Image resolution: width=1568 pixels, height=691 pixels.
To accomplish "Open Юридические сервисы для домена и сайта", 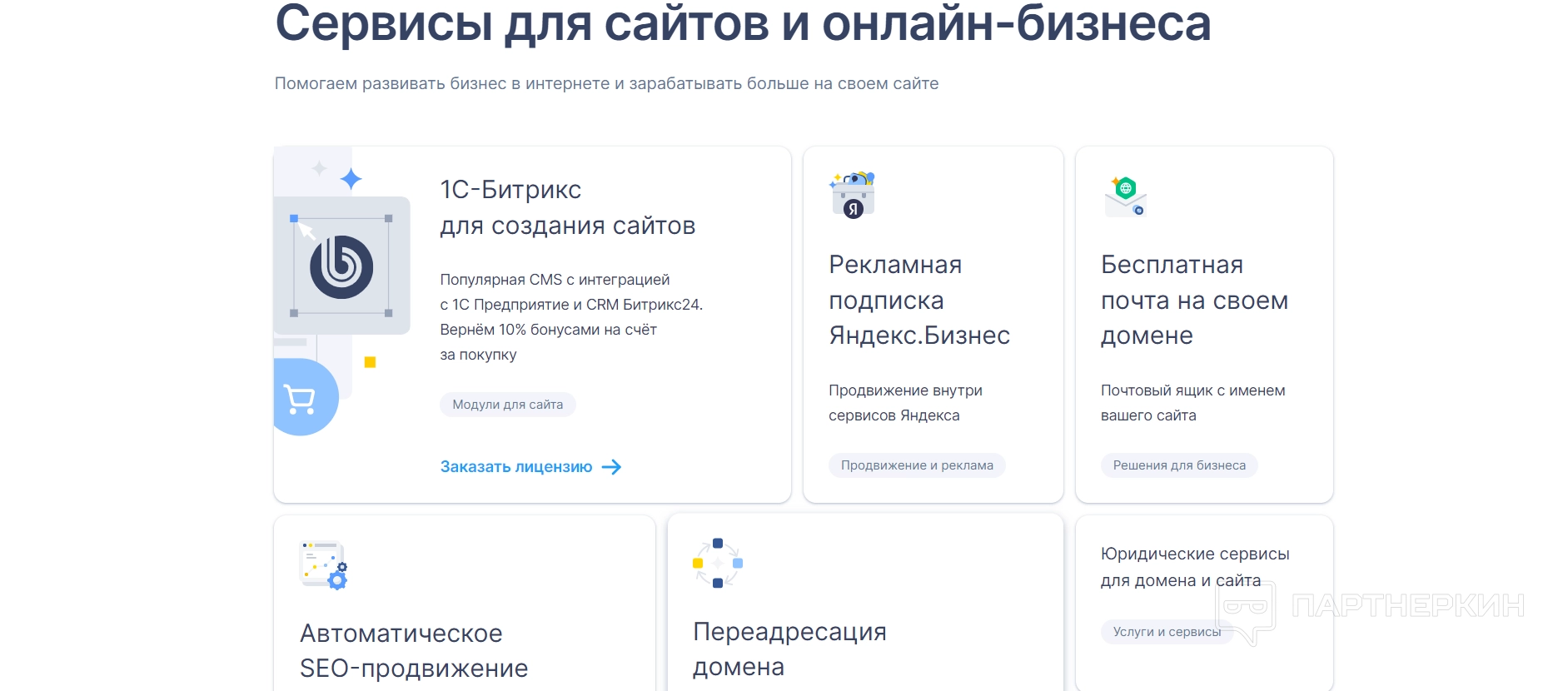I will point(1195,567).
